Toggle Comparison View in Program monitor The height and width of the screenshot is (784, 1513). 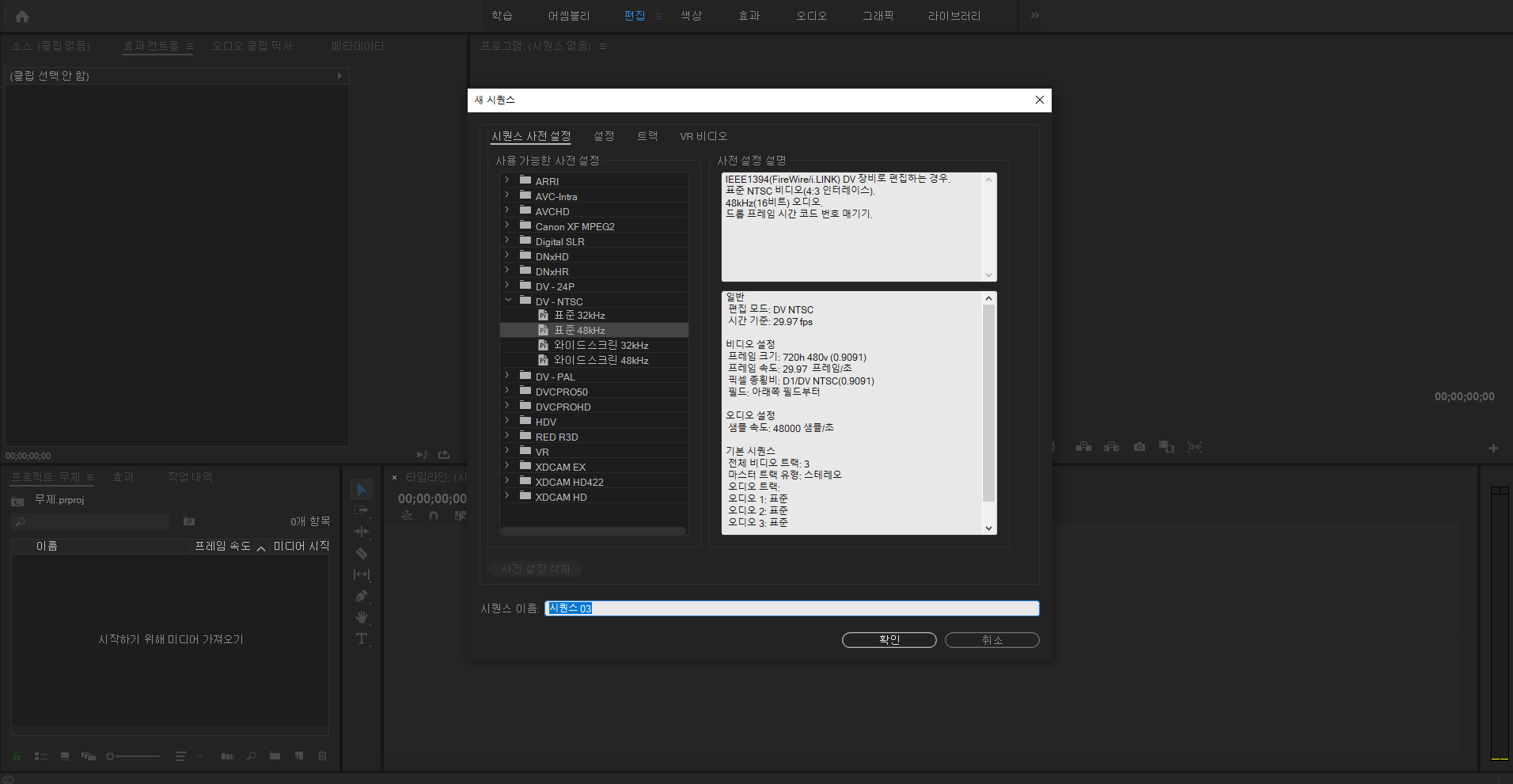[1166, 447]
